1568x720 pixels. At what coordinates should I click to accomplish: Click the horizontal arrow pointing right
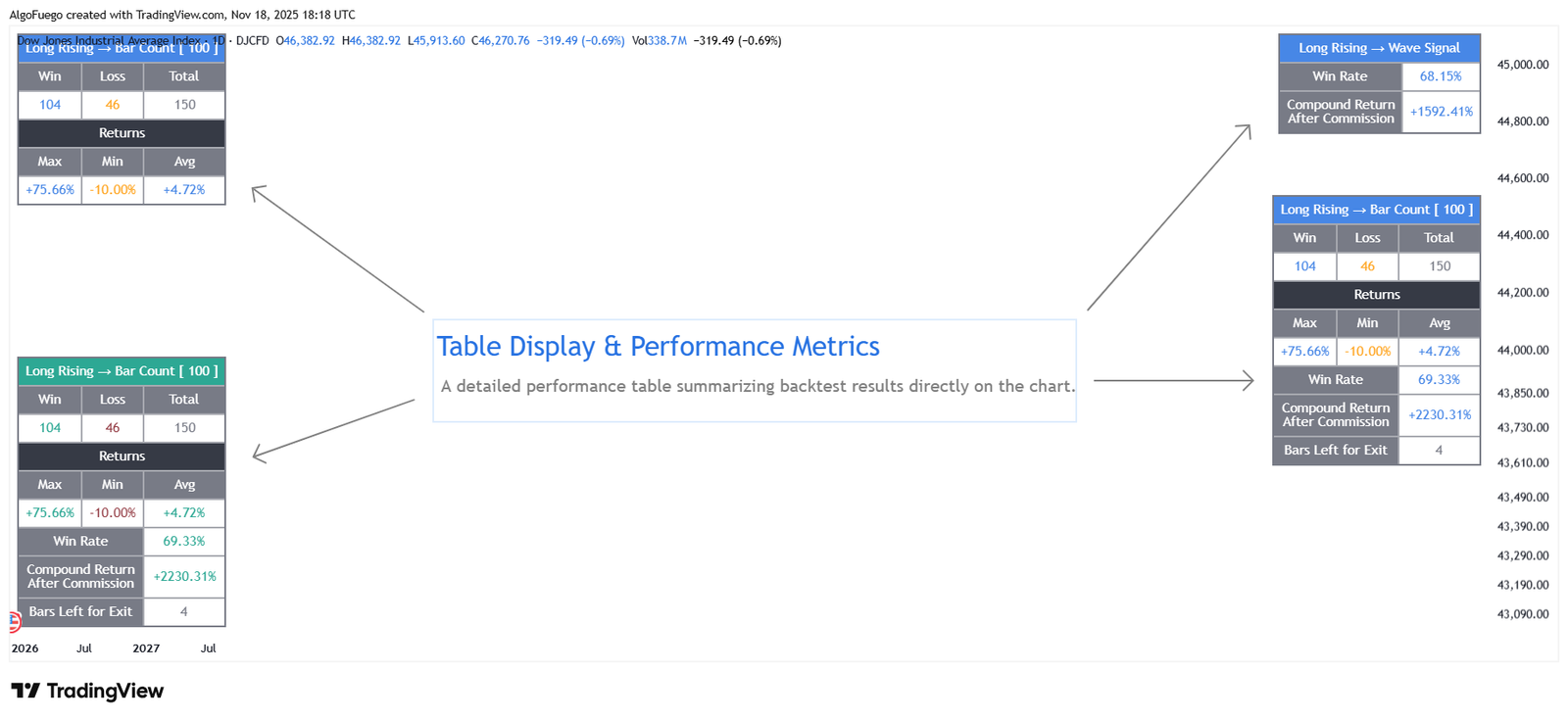coord(1173,380)
